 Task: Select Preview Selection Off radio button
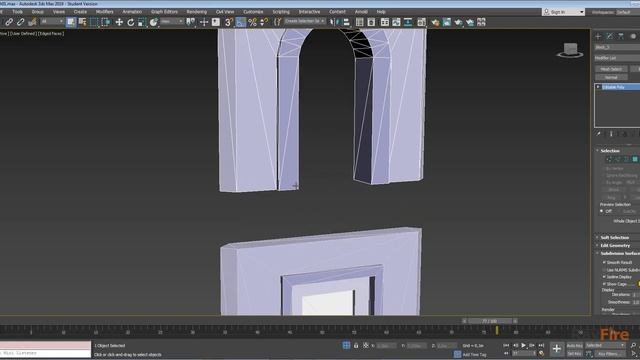(x=602, y=211)
